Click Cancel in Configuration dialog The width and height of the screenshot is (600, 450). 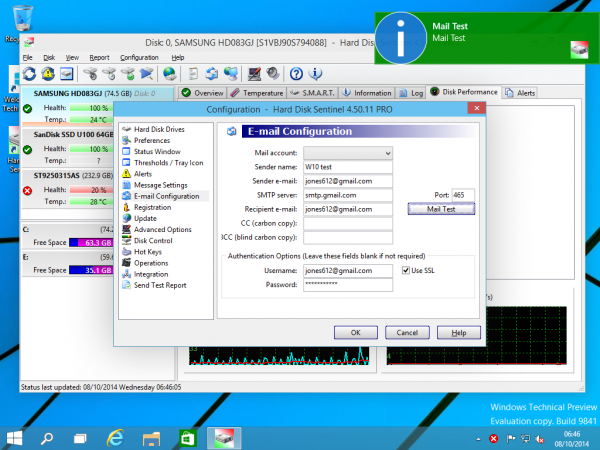pos(407,333)
